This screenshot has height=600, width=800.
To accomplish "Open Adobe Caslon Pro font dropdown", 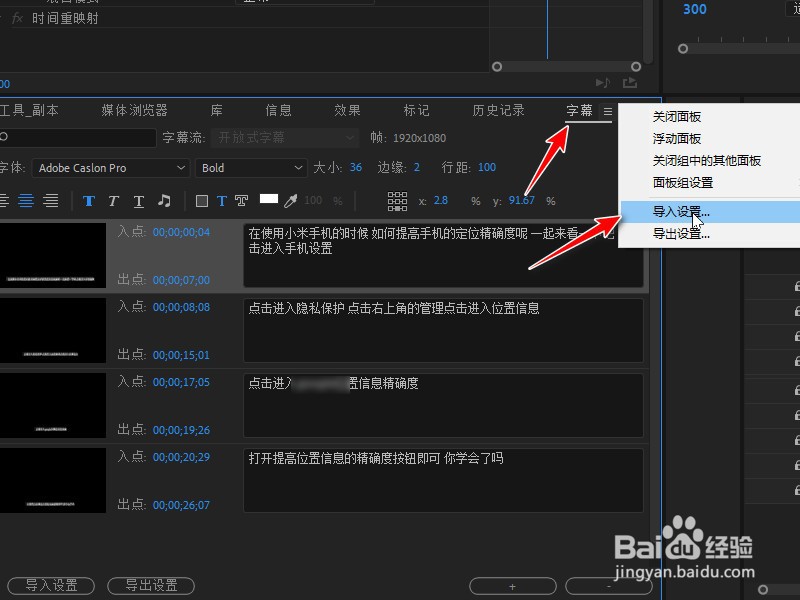I will coord(111,168).
